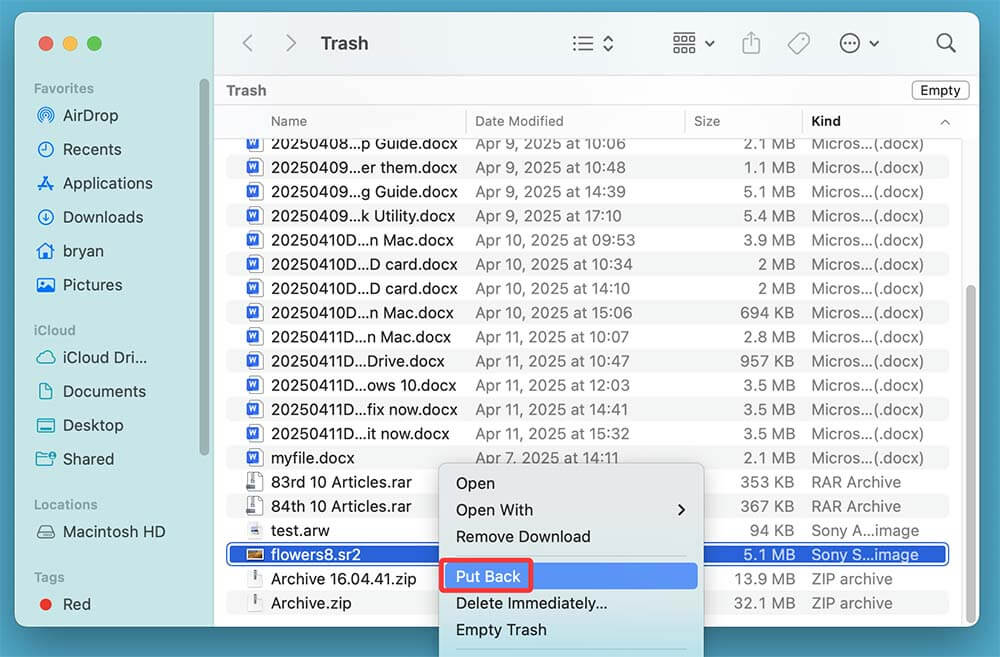Select Empty Trash in the context menu

pos(501,630)
